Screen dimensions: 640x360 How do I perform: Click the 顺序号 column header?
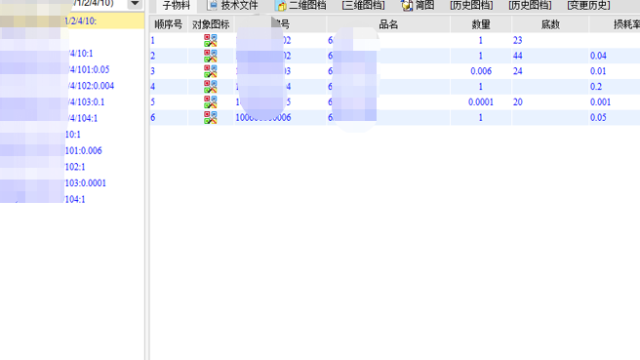tap(169, 24)
